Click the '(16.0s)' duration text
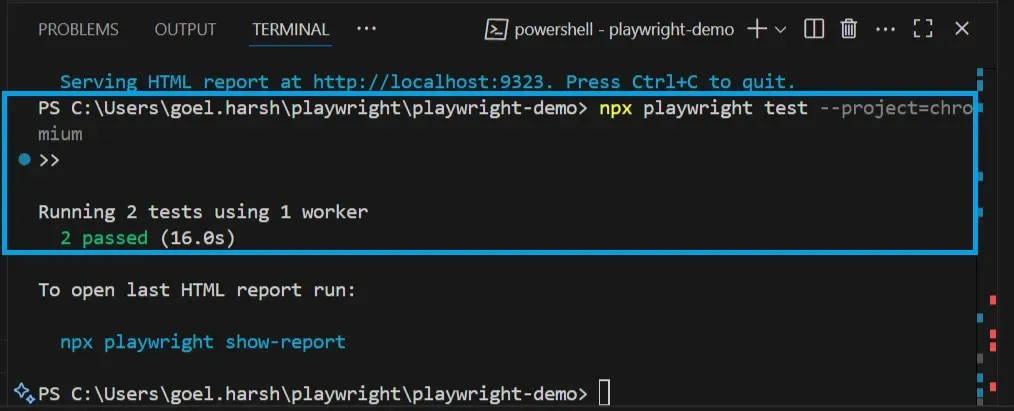Image resolution: width=1014 pixels, height=411 pixels. 197,238
